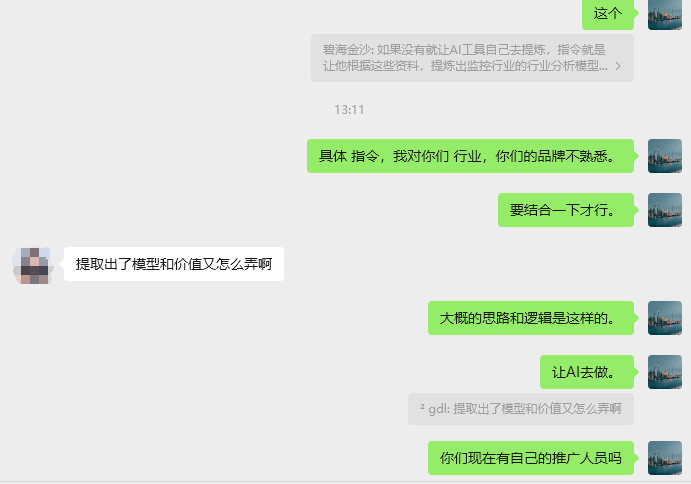The image size is (691, 484).
Task: Click avatar next to '这个' message
Action: click(x=665, y=14)
